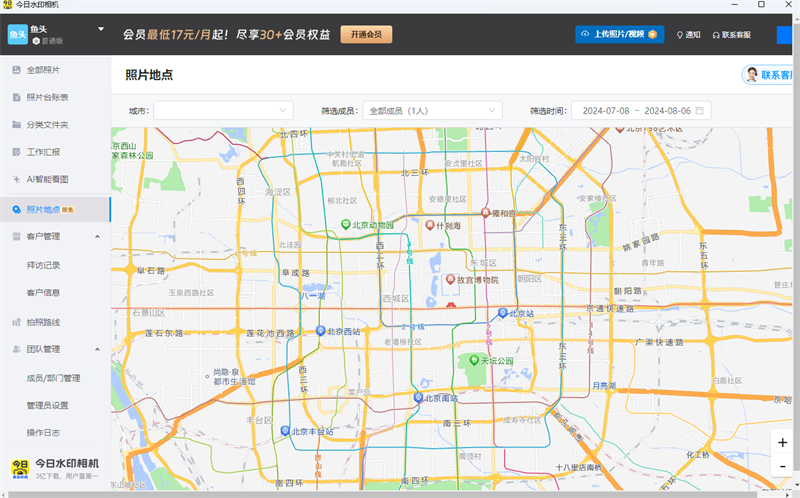The image size is (800, 498).
Task: Go to 拜访记录 menu item
Action: (44, 265)
